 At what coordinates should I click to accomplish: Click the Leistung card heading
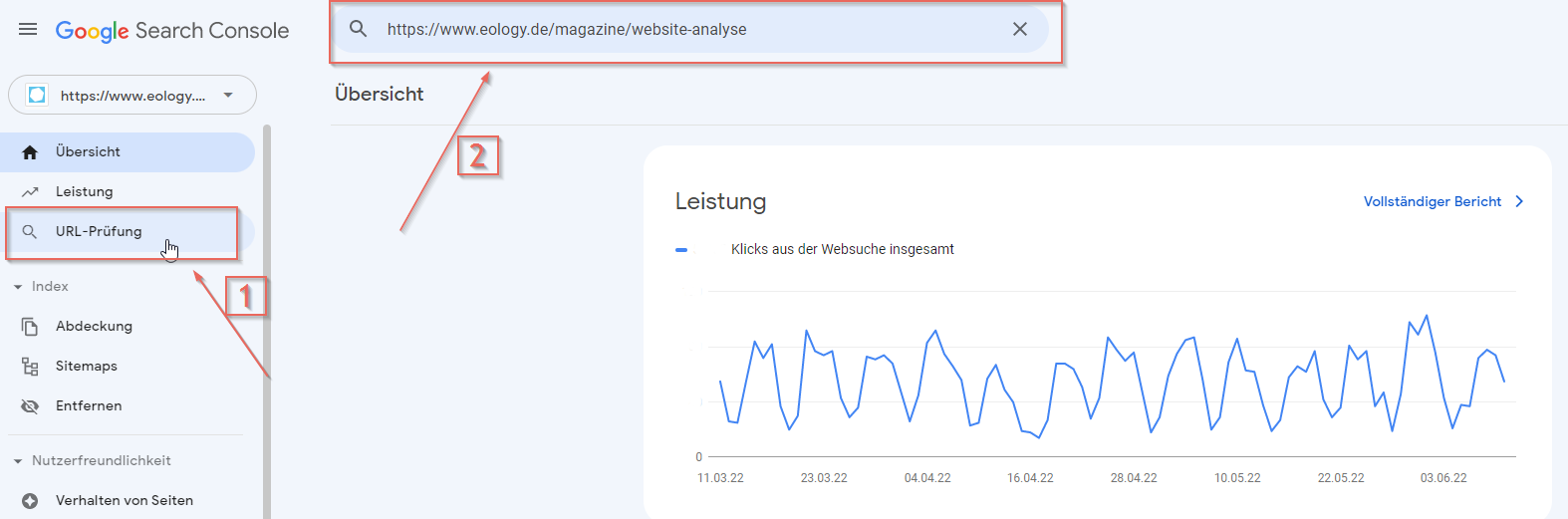pyautogui.click(x=720, y=201)
